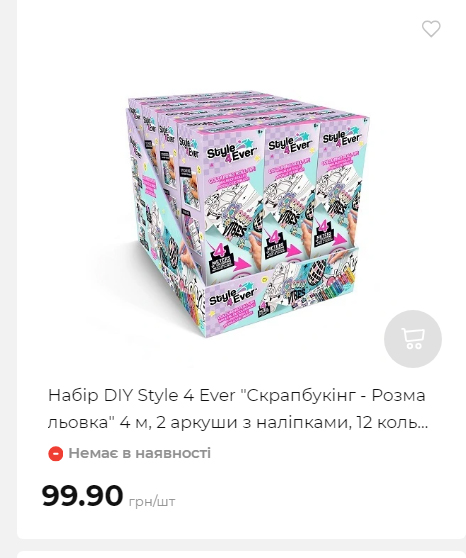Select the "Немає в наявності" status text

pos(140,453)
